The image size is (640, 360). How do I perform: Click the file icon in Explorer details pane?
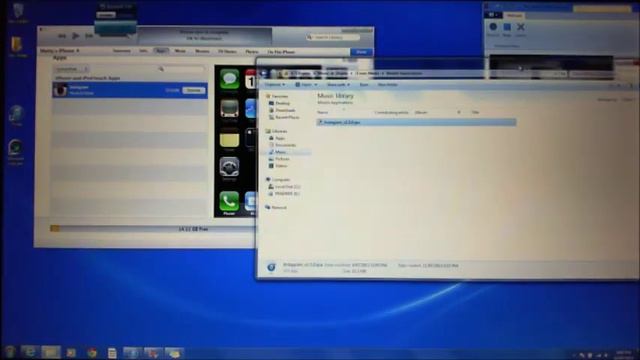tap(271, 267)
